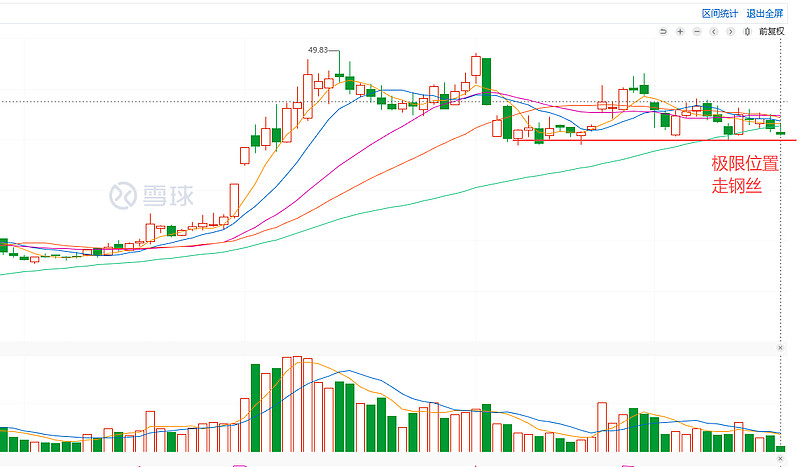Screen dimensions: 800x467
Task: Click the reset/undo chart view icon
Action: click(x=663, y=32)
